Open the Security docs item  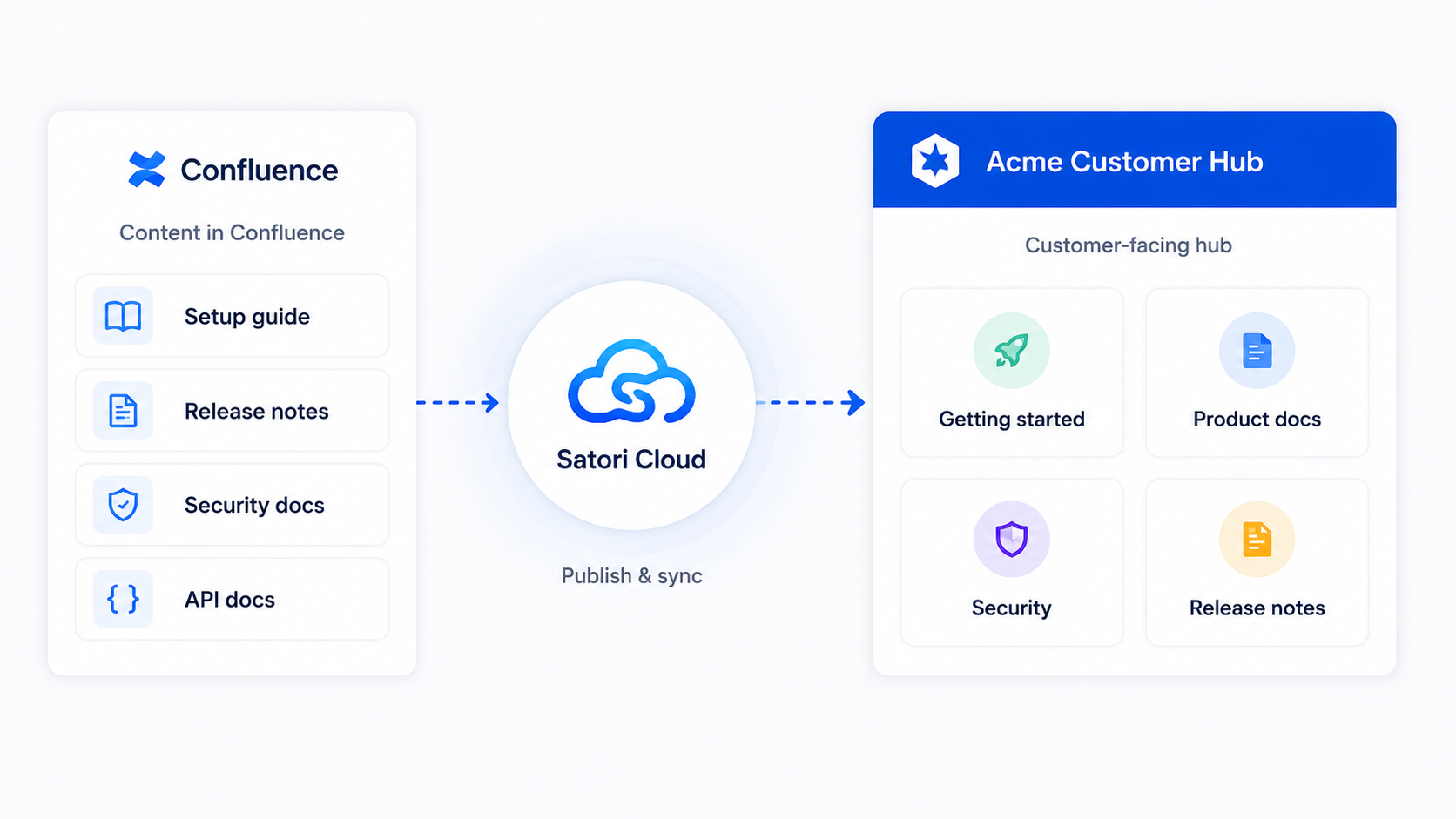tap(232, 505)
